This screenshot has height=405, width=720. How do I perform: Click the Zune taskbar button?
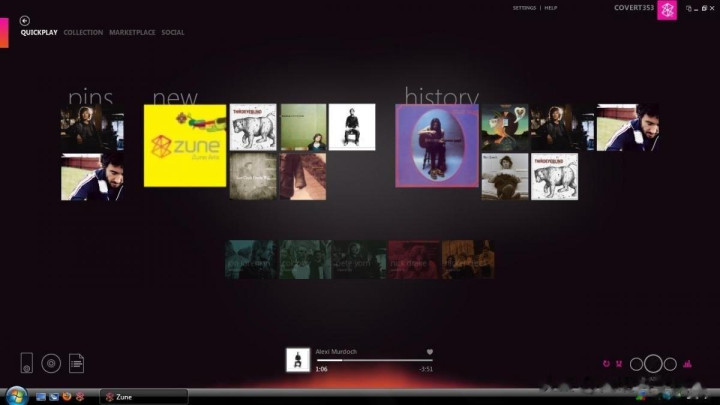click(x=144, y=397)
